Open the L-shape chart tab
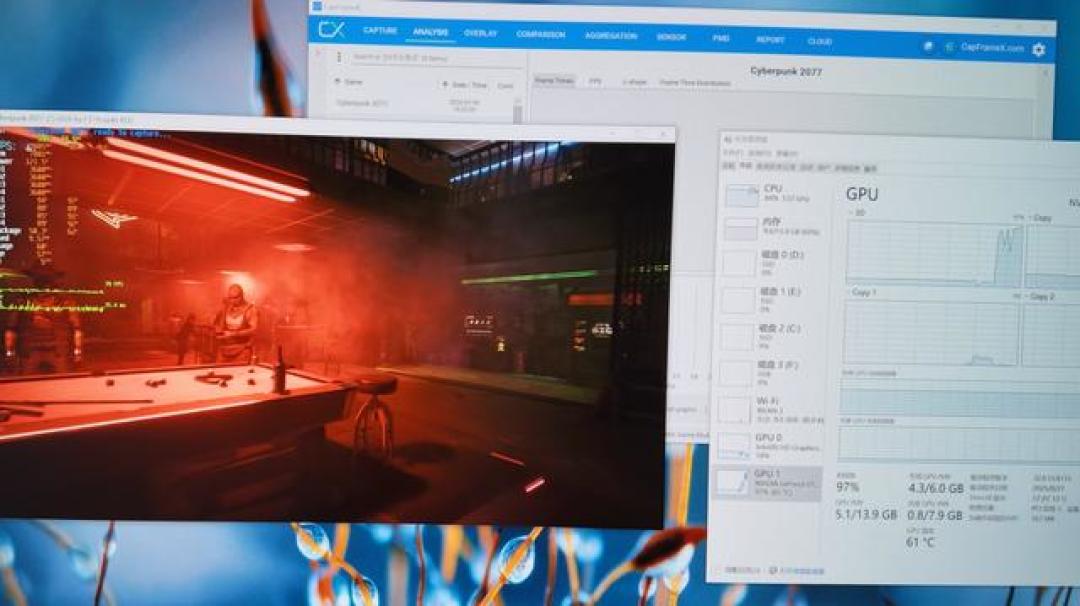This screenshot has height=606, width=1080. (634, 82)
